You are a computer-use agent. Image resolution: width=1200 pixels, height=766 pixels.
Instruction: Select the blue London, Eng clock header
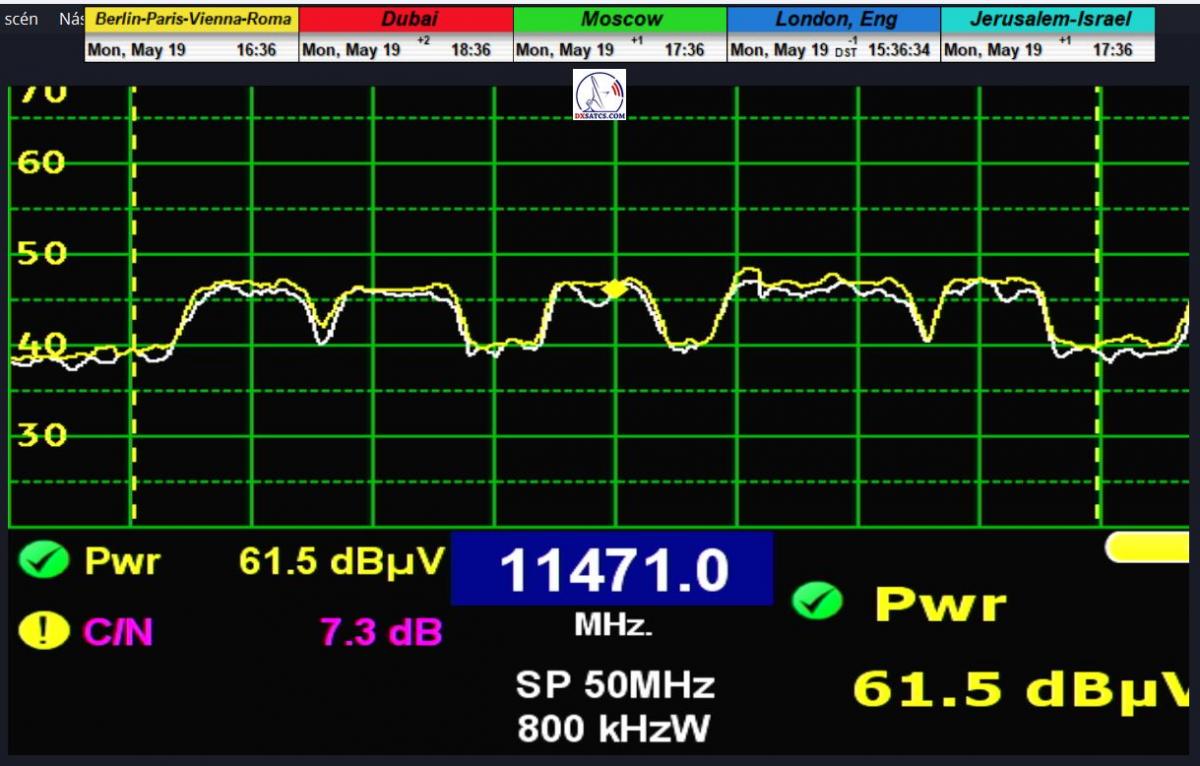(834, 19)
